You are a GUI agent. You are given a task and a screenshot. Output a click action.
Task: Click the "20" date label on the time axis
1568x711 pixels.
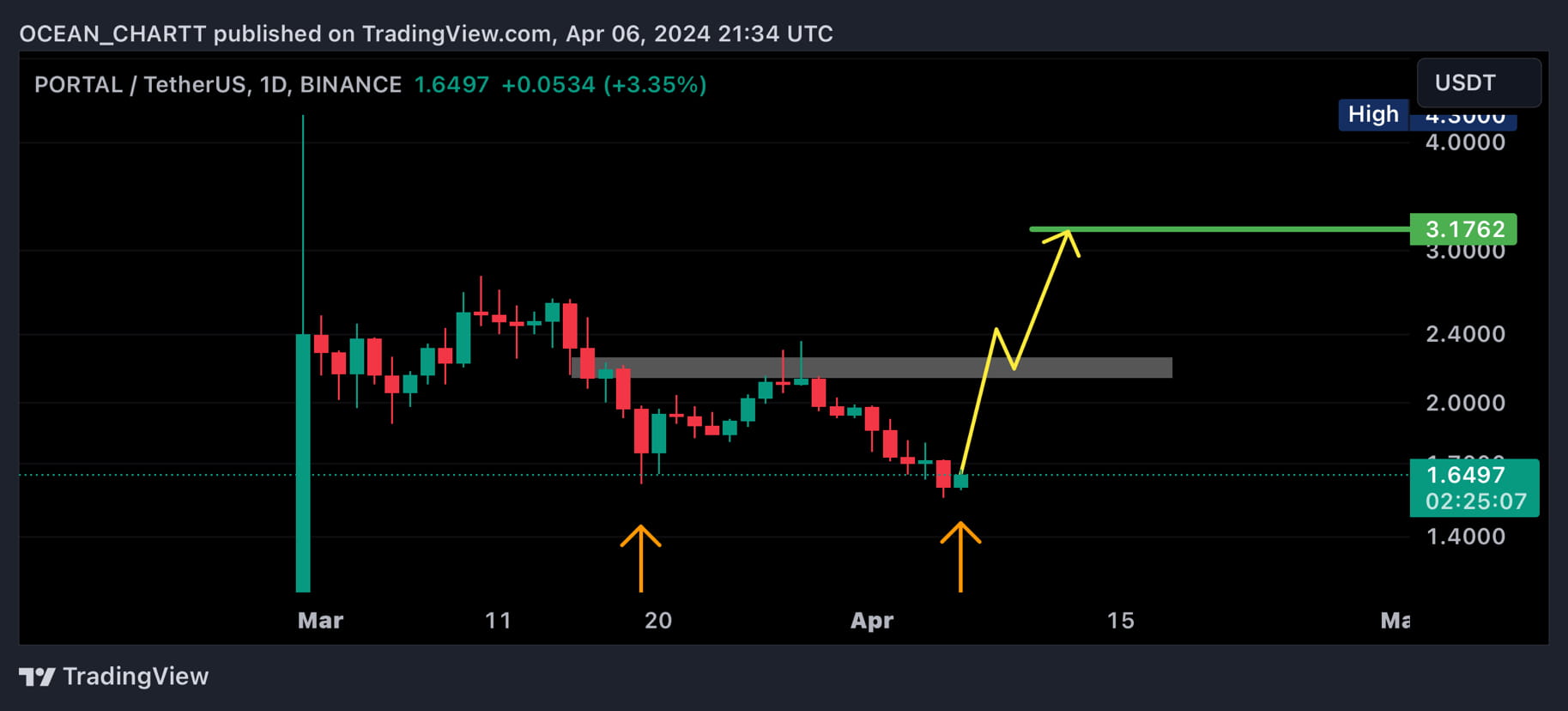click(658, 621)
